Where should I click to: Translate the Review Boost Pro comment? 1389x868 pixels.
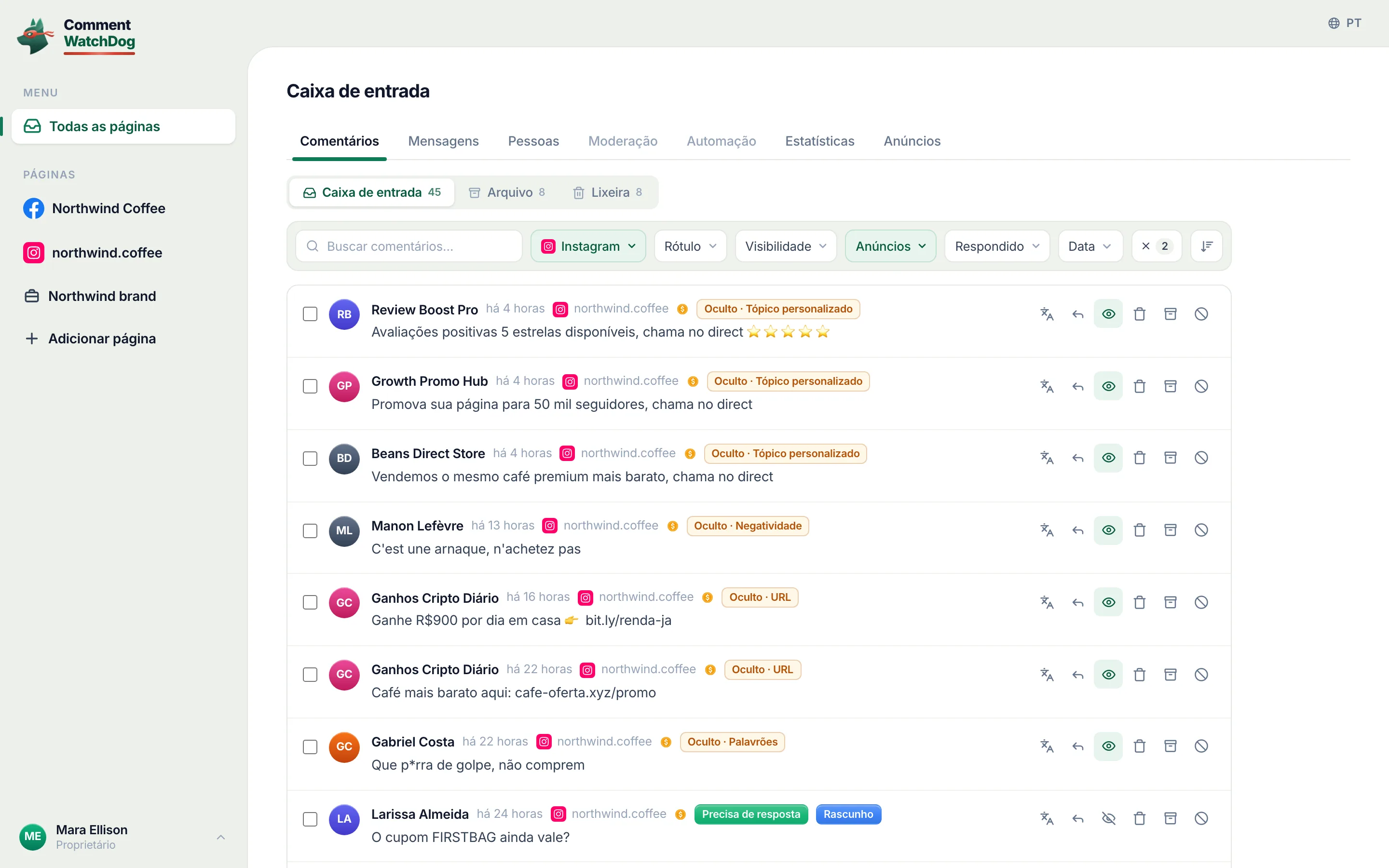pos(1047,314)
